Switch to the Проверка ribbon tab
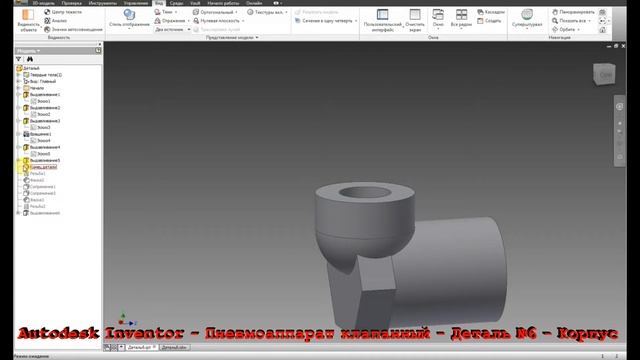The height and width of the screenshot is (360, 640). coord(71,3)
